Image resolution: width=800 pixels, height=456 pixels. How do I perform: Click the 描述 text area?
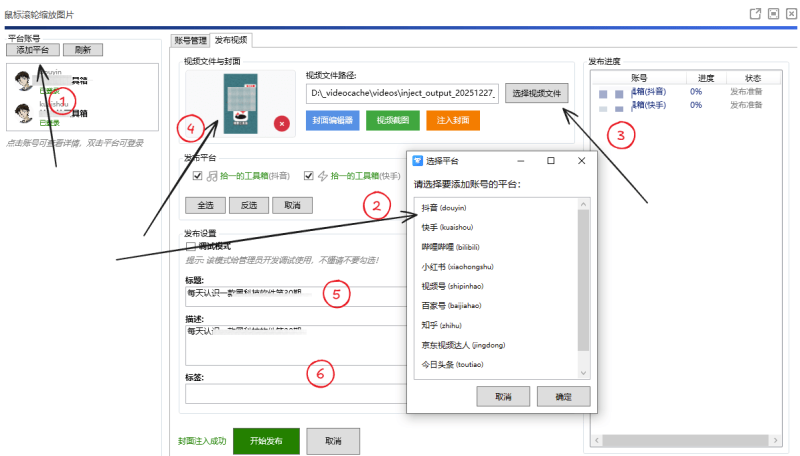click(296, 345)
